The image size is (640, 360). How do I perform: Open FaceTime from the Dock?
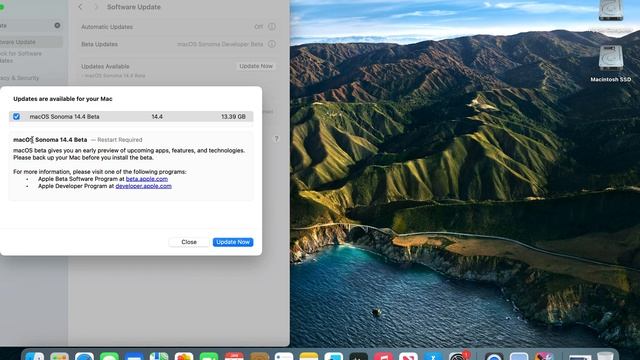click(x=209, y=356)
